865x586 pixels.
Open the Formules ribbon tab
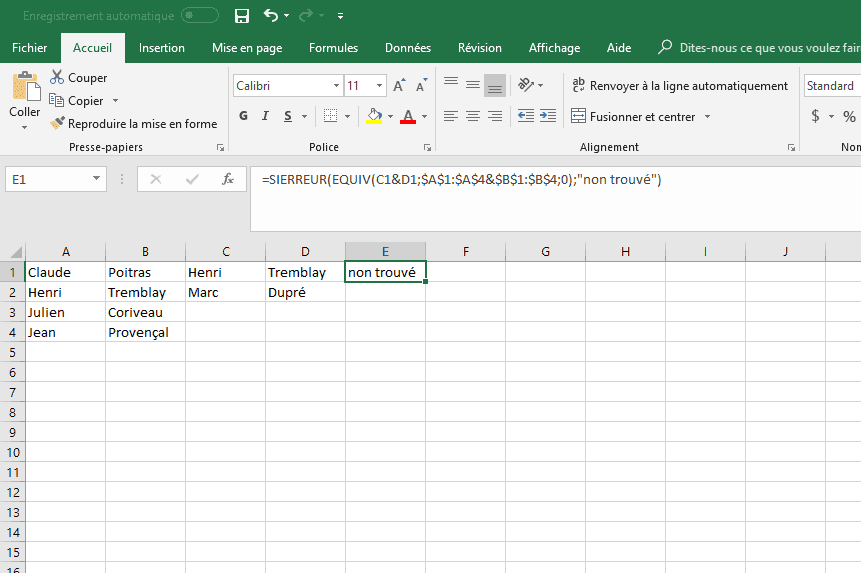[x=333, y=48]
